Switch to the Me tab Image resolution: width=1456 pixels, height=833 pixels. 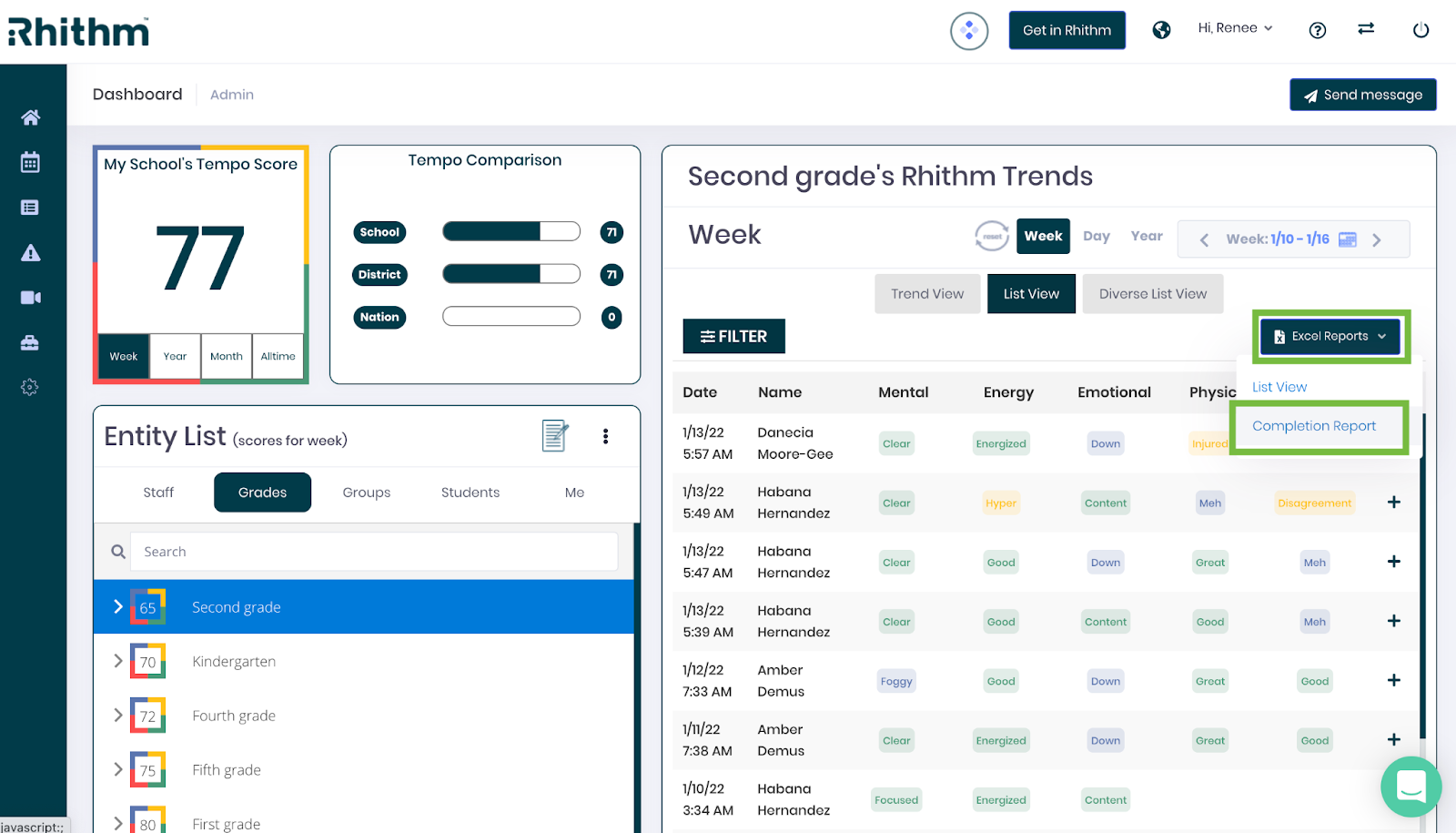pyautogui.click(x=574, y=493)
